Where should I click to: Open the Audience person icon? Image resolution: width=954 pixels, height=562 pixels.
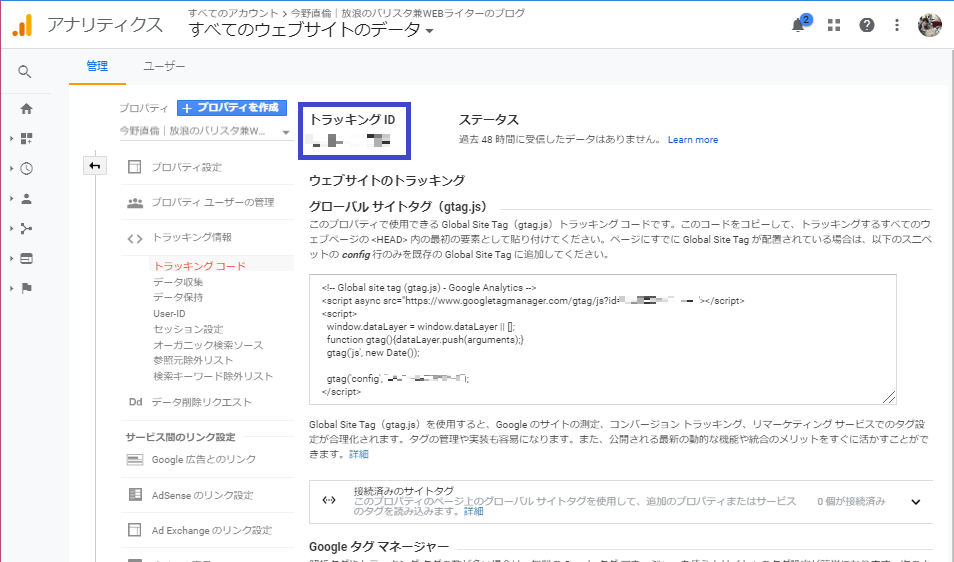[x=26, y=198]
